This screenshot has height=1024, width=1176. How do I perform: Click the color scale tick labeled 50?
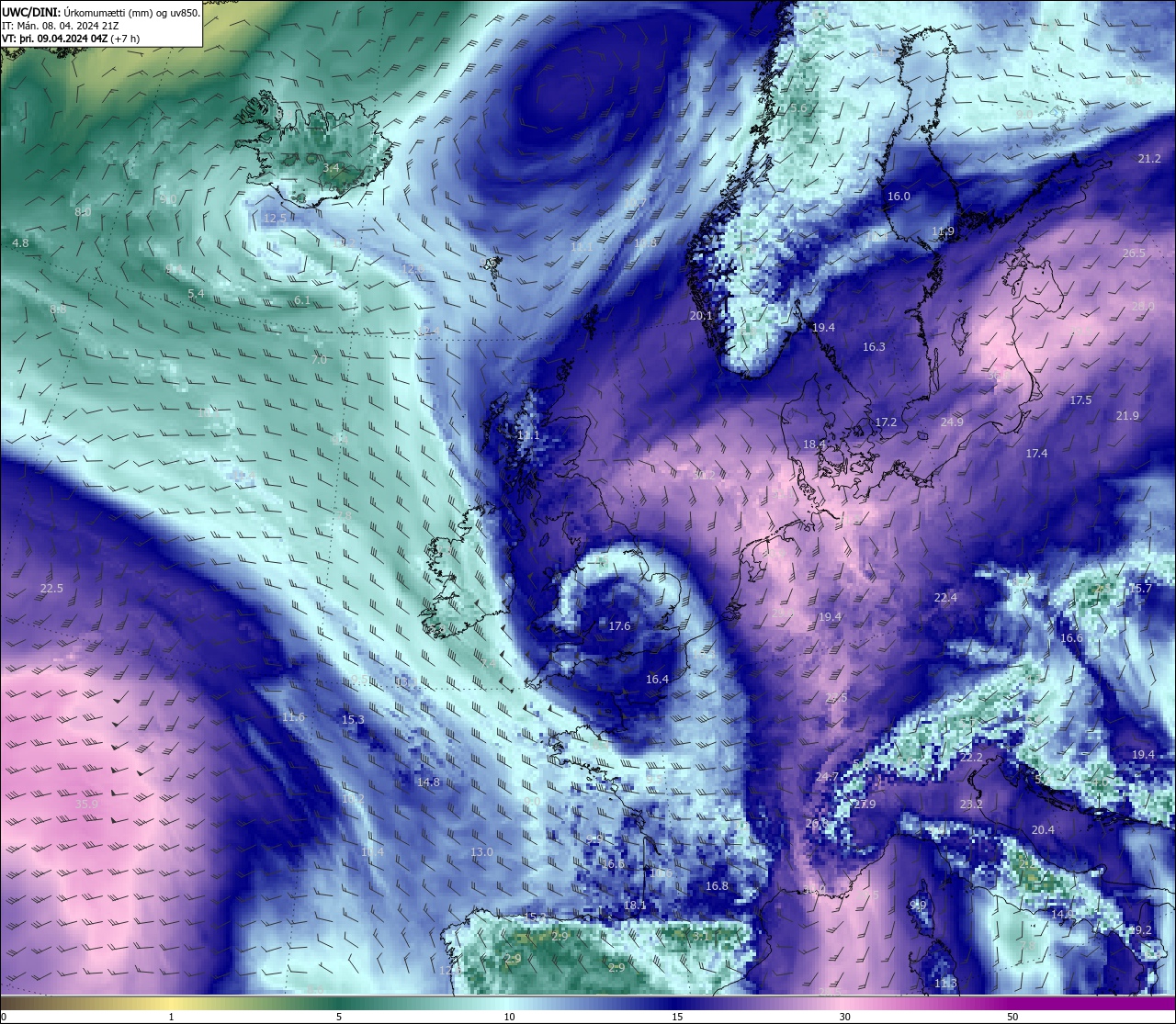1012,1017
